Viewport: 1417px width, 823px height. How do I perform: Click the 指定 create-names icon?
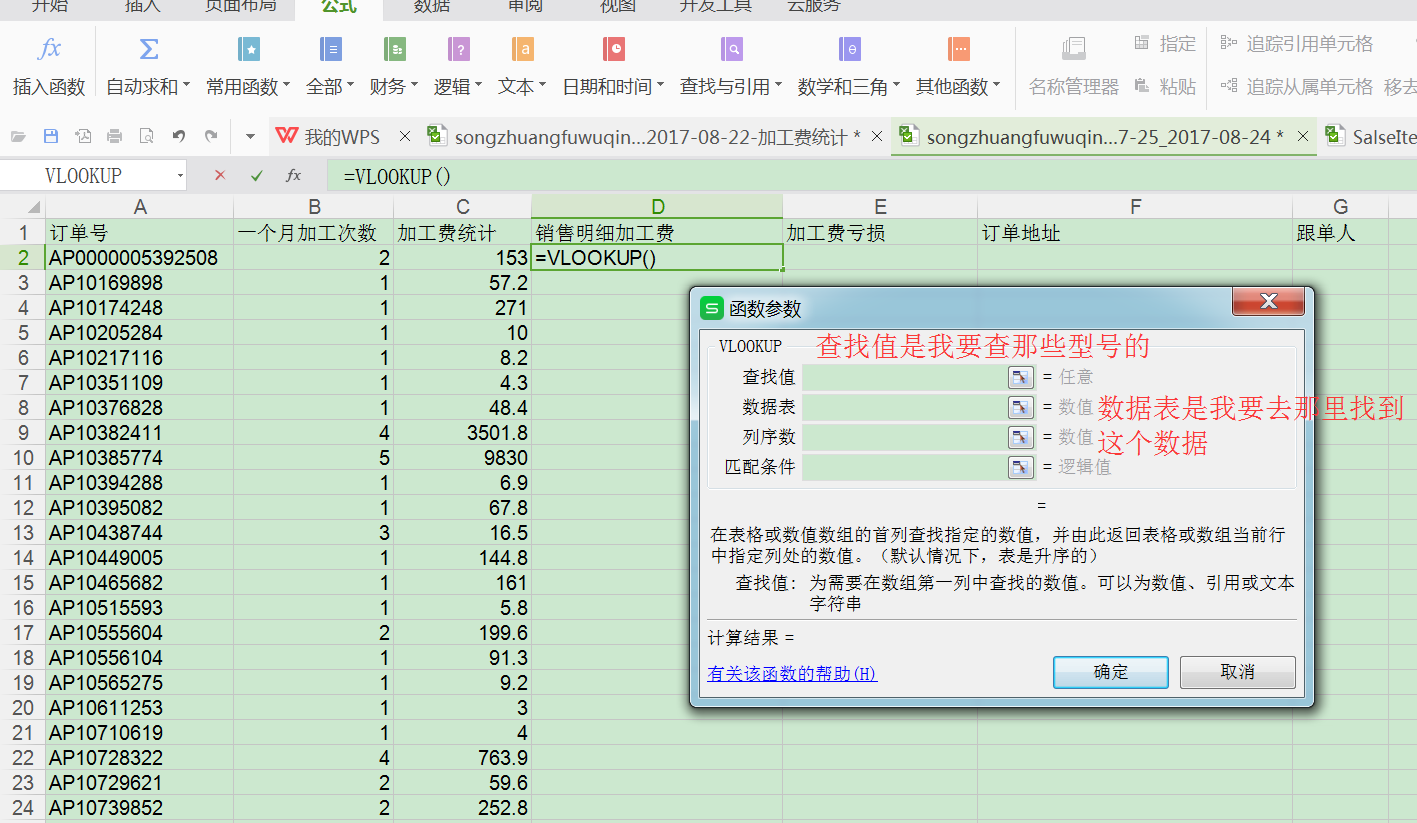point(1142,43)
